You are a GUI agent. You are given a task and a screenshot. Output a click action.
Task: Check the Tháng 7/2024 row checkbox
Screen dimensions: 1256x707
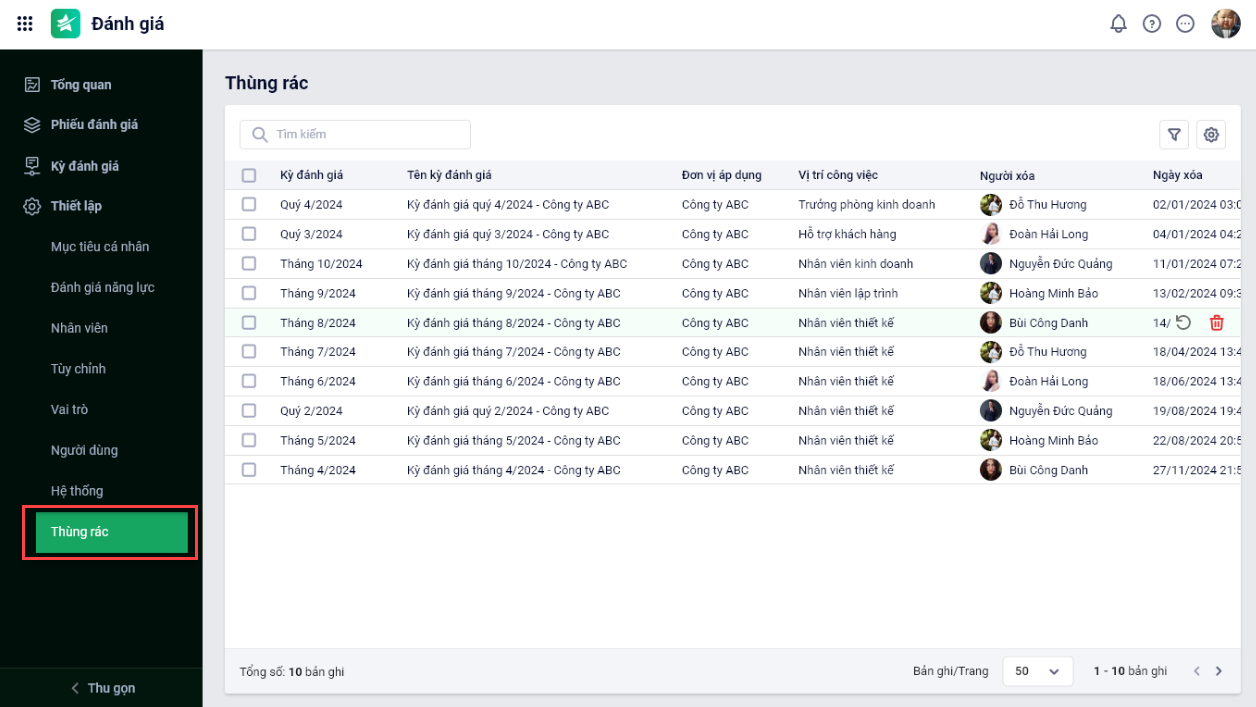[x=249, y=352]
